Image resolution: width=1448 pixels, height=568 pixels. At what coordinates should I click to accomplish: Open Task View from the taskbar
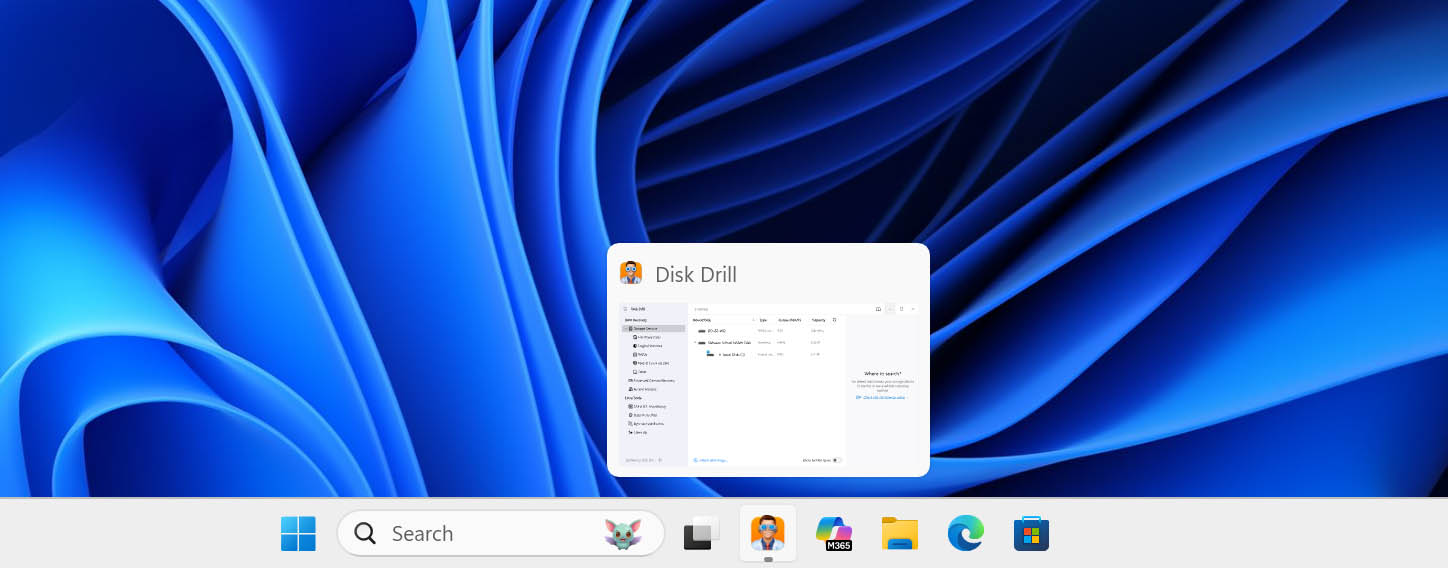pyautogui.click(x=702, y=533)
